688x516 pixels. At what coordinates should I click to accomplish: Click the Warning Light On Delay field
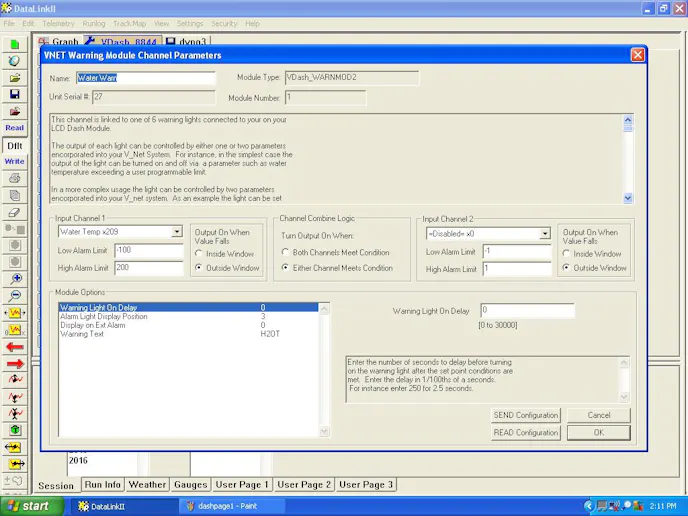(x=527, y=311)
